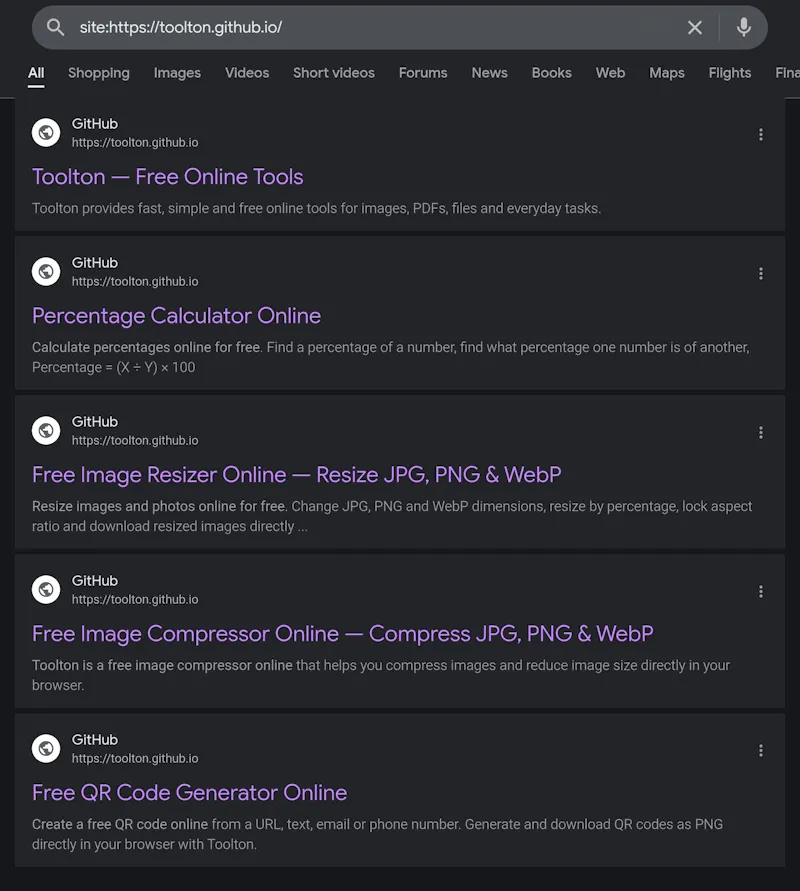Click GitHub site name above Percentage Calculator
This screenshot has width=800, height=891.
coord(94,263)
